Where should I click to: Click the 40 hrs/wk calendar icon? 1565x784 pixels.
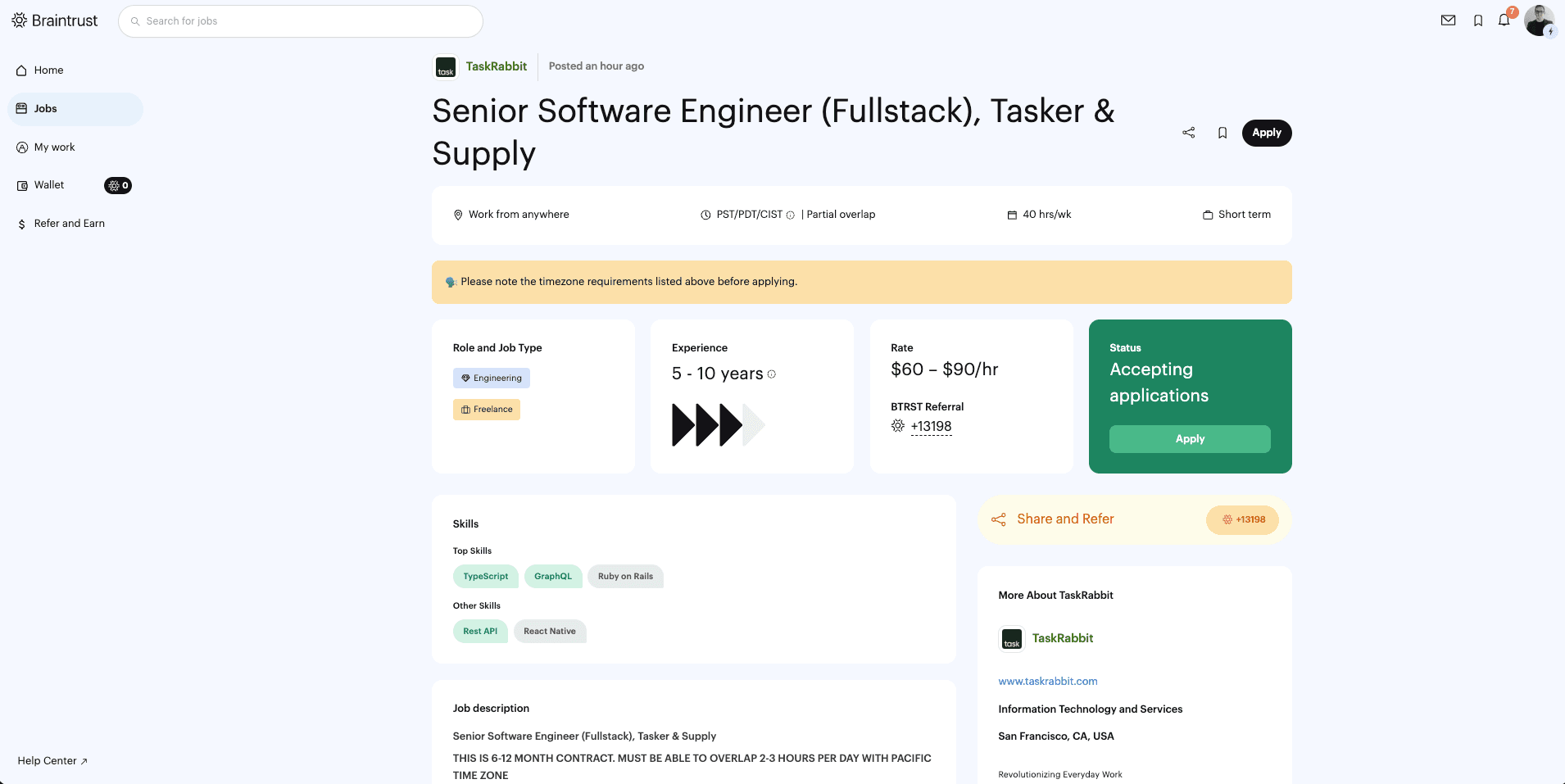click(1012, 215)
